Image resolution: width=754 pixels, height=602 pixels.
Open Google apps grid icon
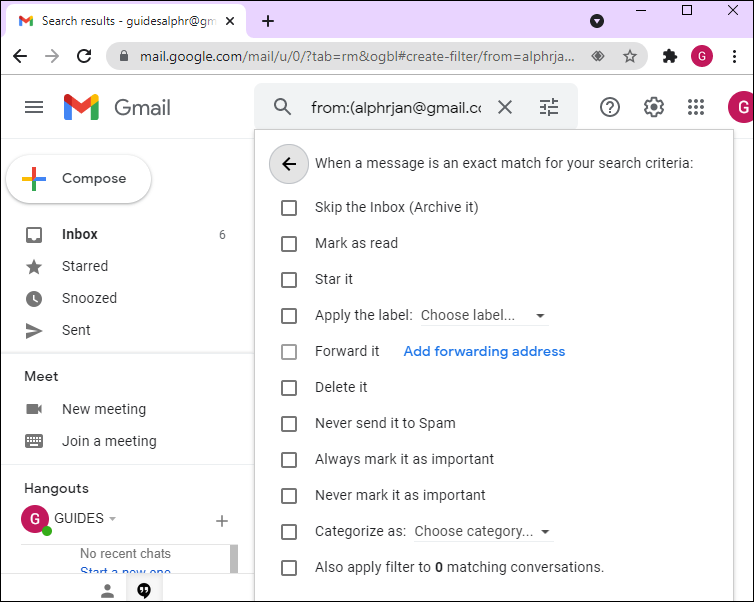coord(696,107)
